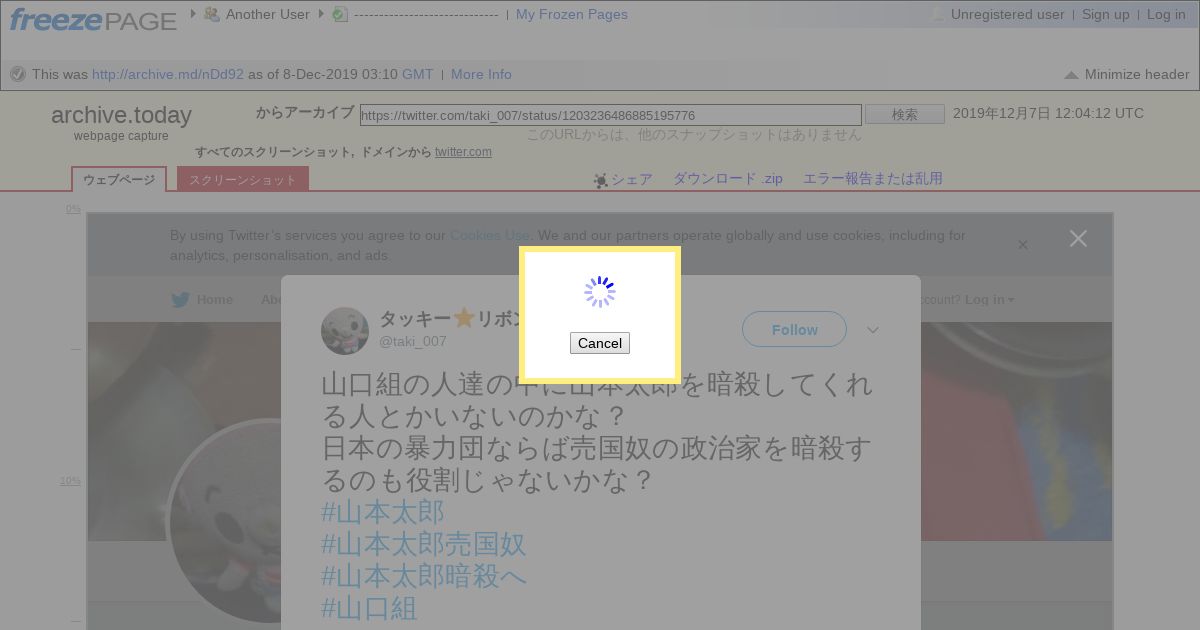Viewport: 1200px width, 630px height.
Task: Click the @taki_007 handle
Action: 412,341
